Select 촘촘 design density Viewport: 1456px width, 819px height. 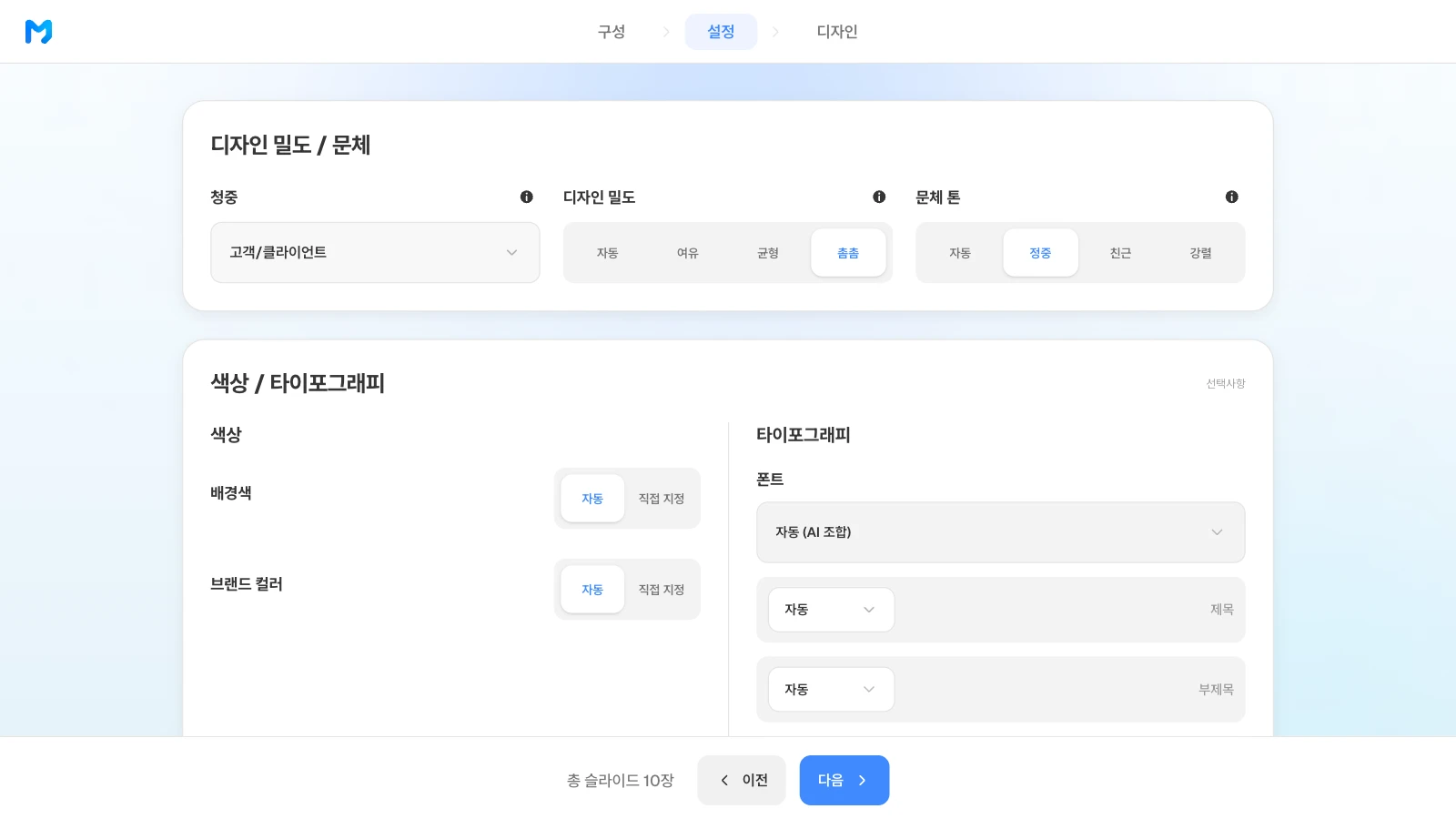tap(848, 253)
